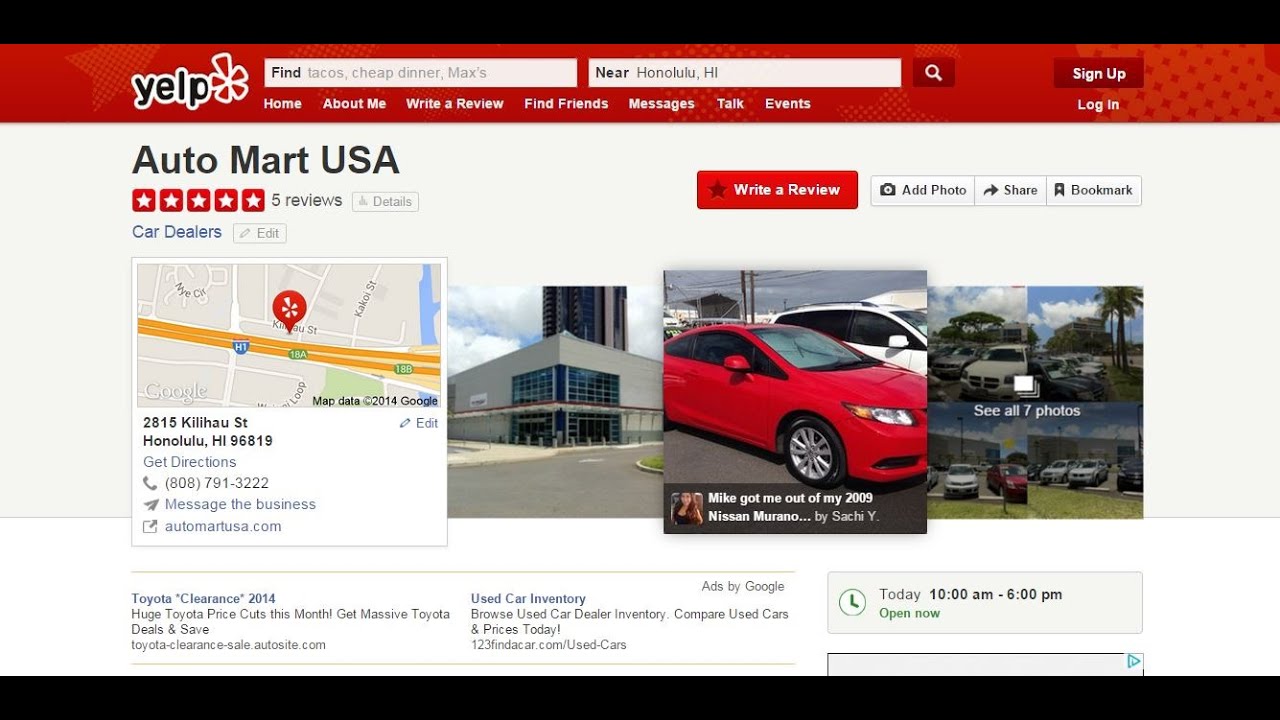This screenshot has height=720, width=1280.
Task: Open Events in navigation
Action: pyautogui.click(x=788, y=104)
